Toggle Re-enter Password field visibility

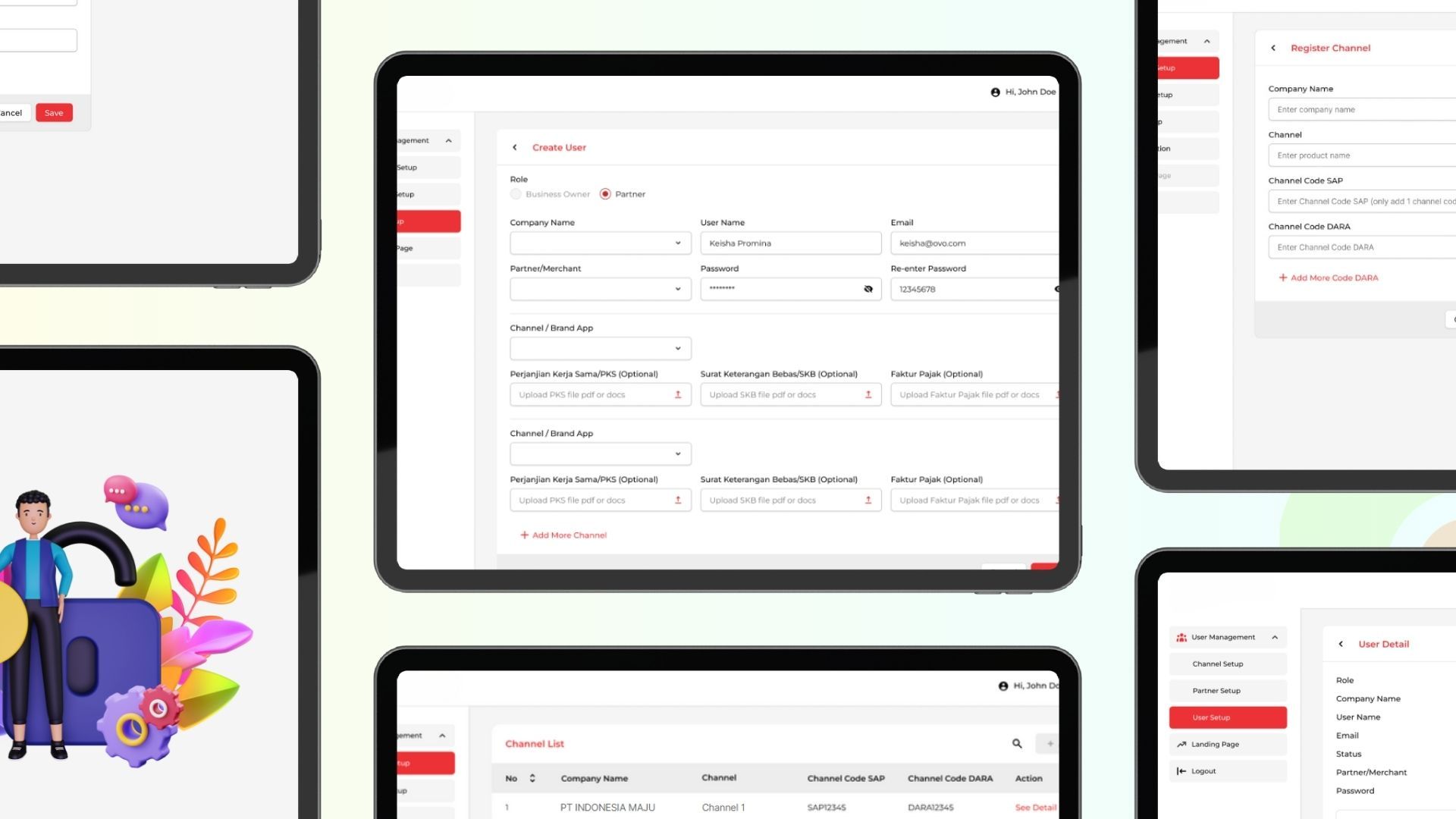(x=1056, y=289)
